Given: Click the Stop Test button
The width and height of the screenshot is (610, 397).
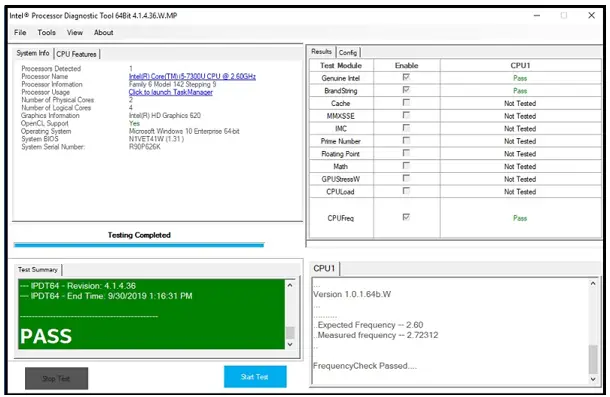Looking at the screenshot, I should 56,378.
